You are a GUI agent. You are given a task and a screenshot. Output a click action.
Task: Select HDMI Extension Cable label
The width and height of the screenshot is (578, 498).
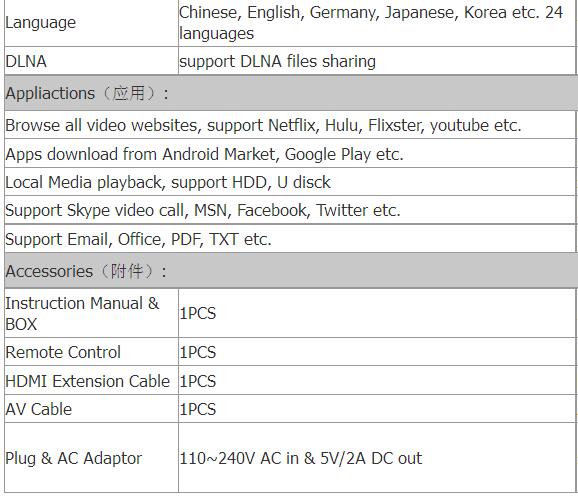pyautogui.click(x=87, y=381)
